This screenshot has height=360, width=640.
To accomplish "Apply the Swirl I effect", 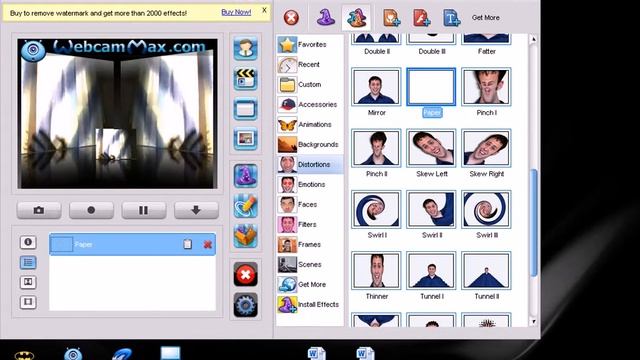I will tap(376, 209).
